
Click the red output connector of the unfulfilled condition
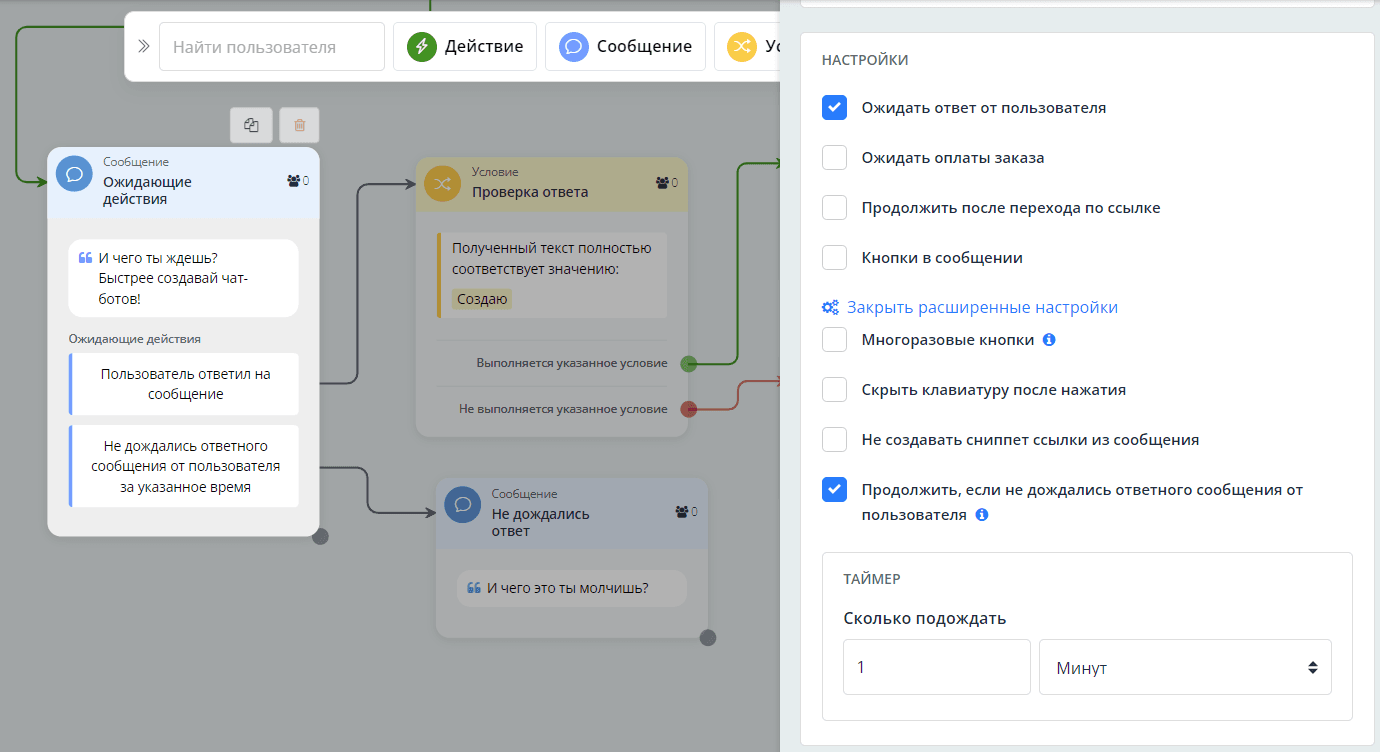pyautogui.click(x=688, y=409)
